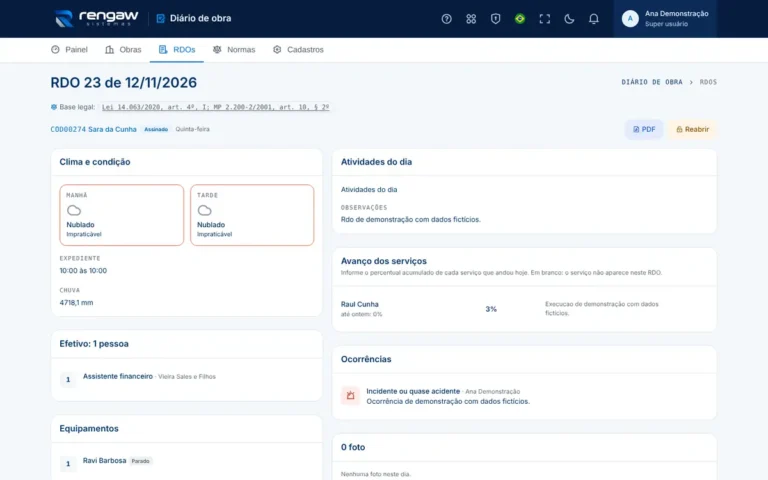The height and width of the screenshot is (480, 768).
Task: Open COD00274 Sara da Cunha link
Action: (x=94, y=129)
